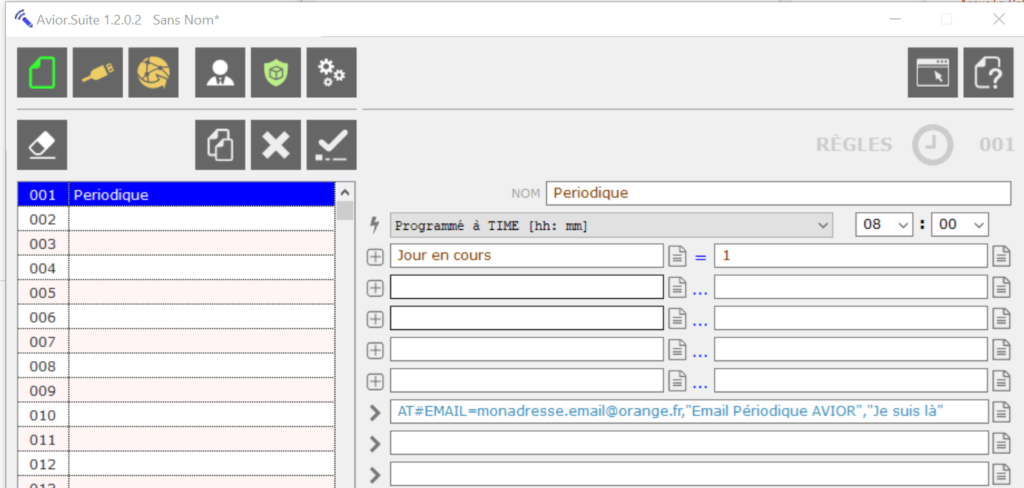Click the green new file icon
Image resolution: width=1024 pixels, height=488 pixels.
[x=43, y=73]
